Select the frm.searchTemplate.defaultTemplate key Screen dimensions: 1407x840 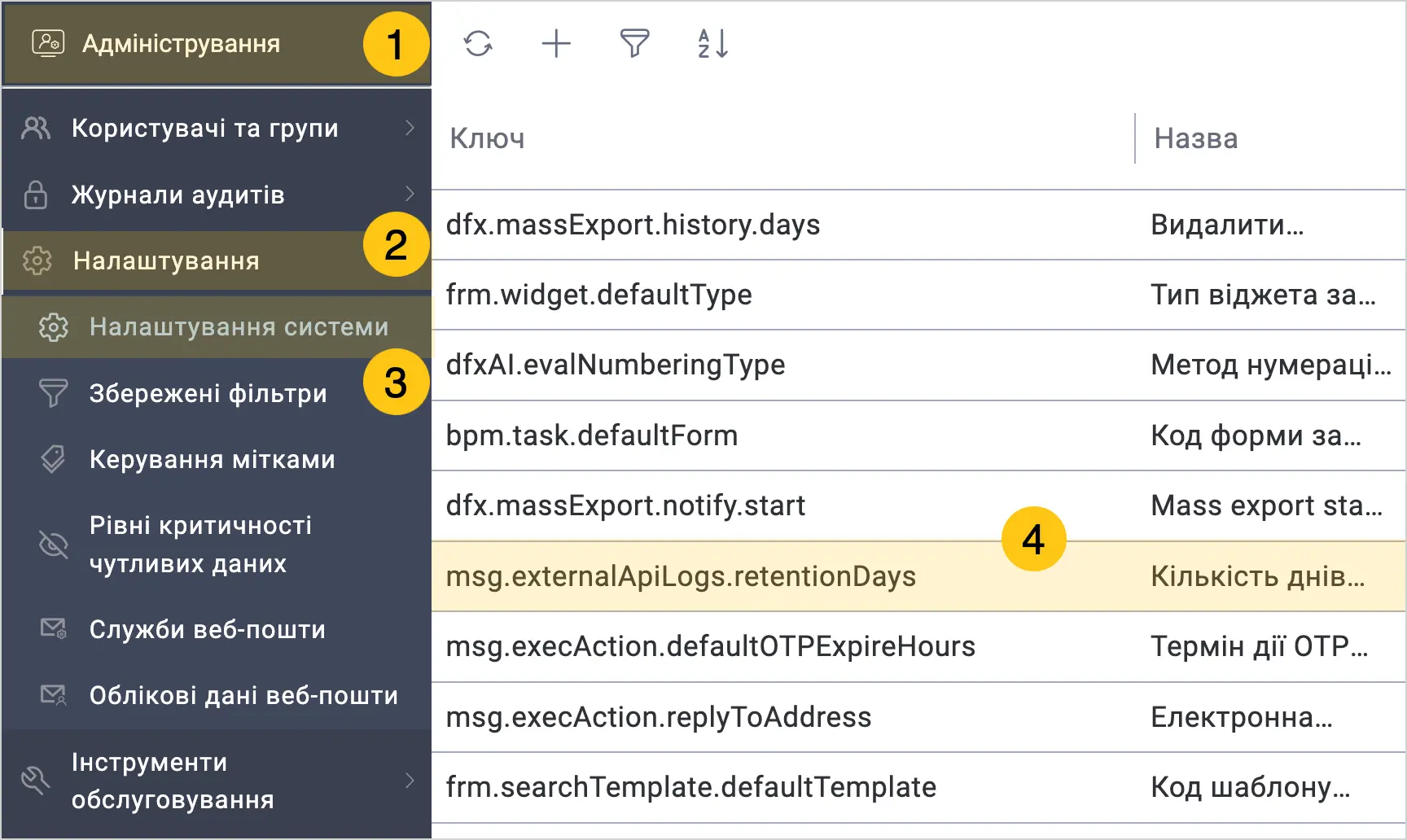click(691, 787)
